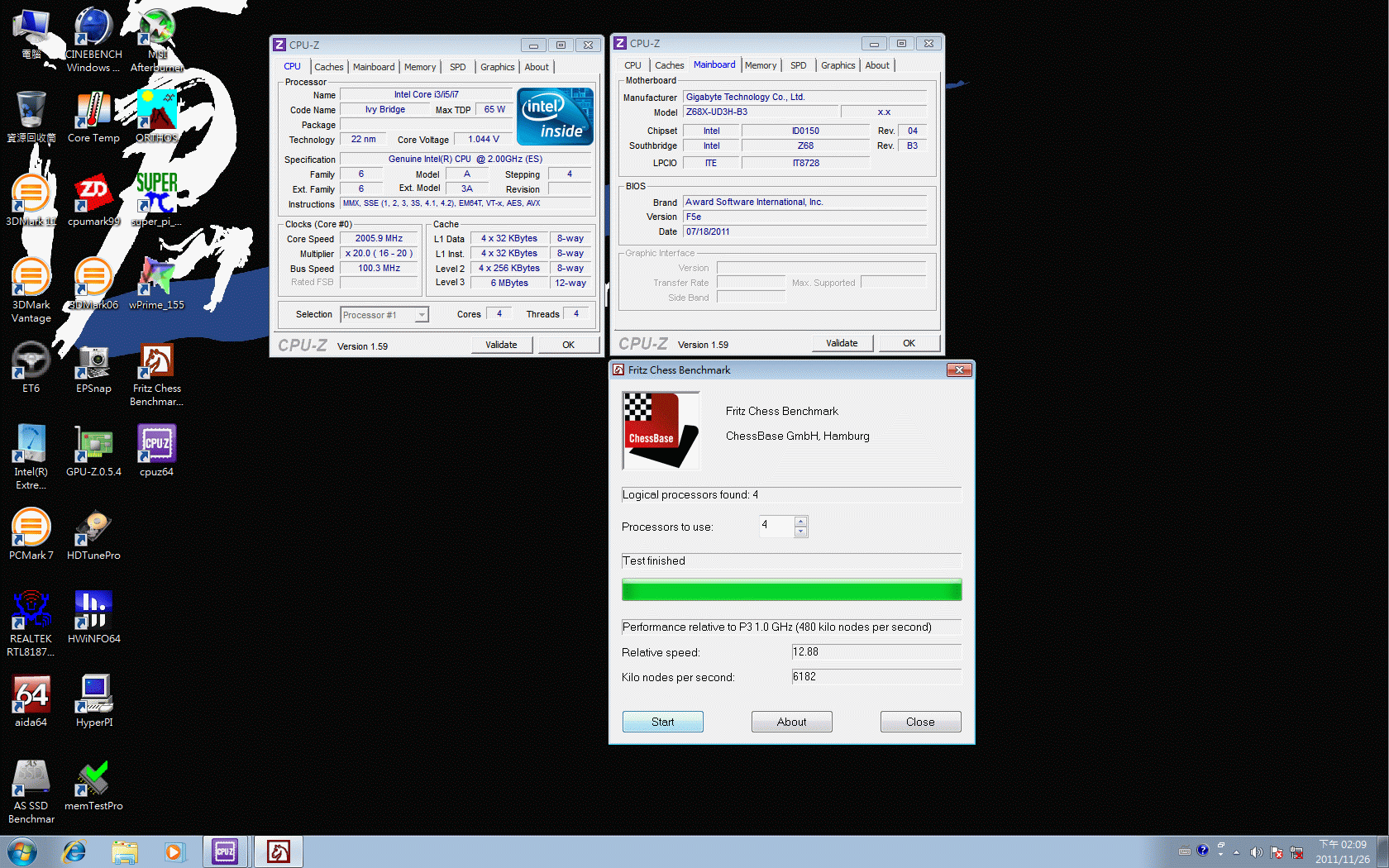
Task: Click the Relative speed field showing 12.88
Action: tap(876, 652)
